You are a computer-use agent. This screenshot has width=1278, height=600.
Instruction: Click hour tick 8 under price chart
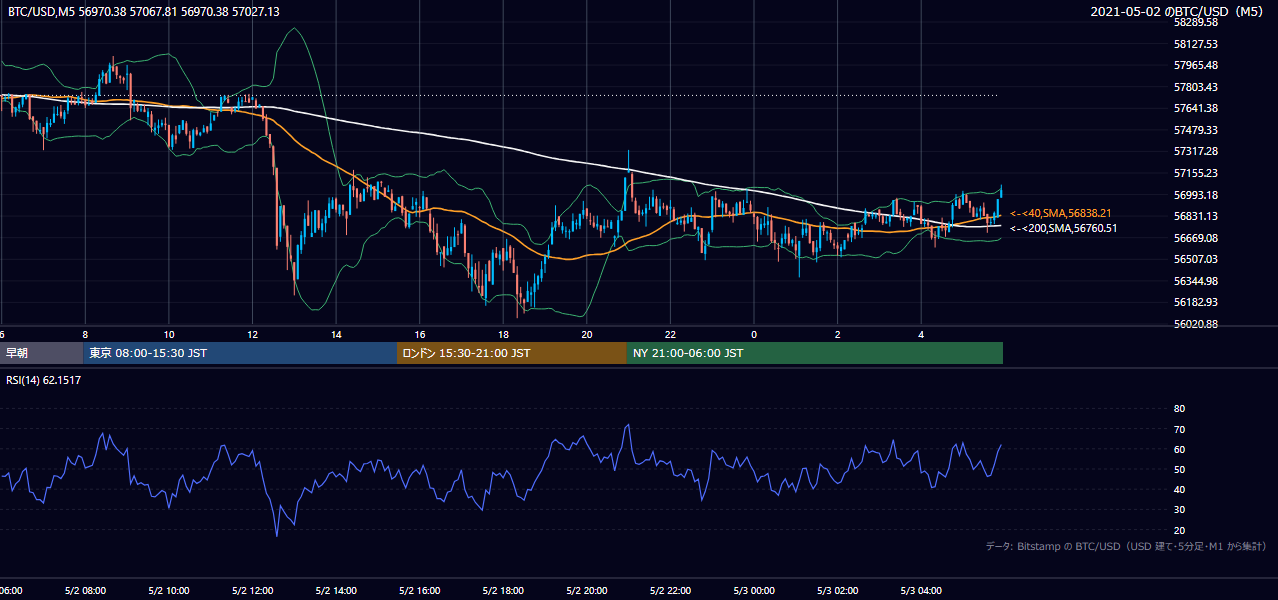(85, 335)
